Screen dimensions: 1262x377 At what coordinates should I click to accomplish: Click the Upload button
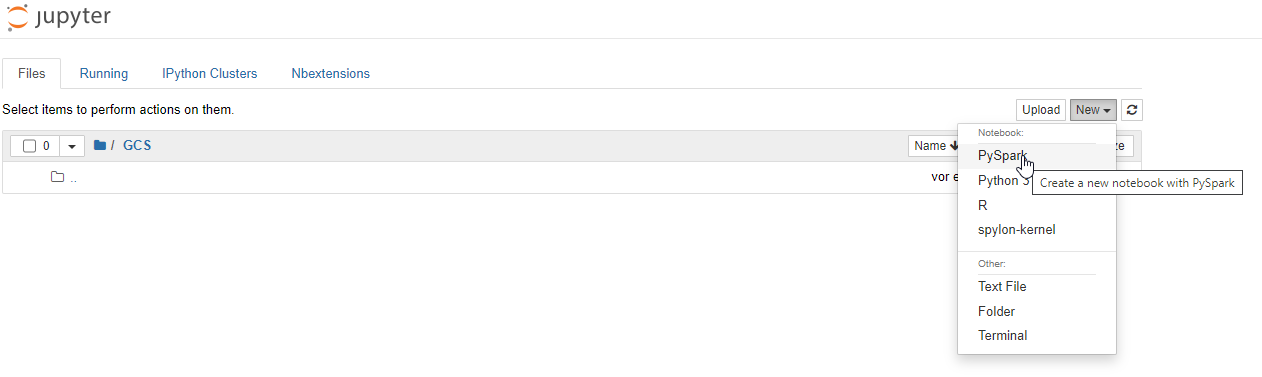point(1041,110)
